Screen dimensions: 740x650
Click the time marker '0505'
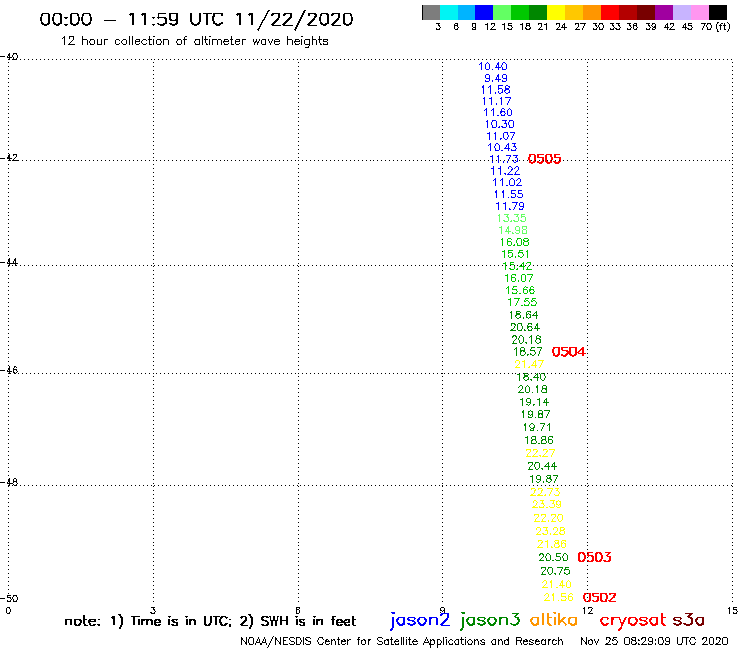(544, 159)
